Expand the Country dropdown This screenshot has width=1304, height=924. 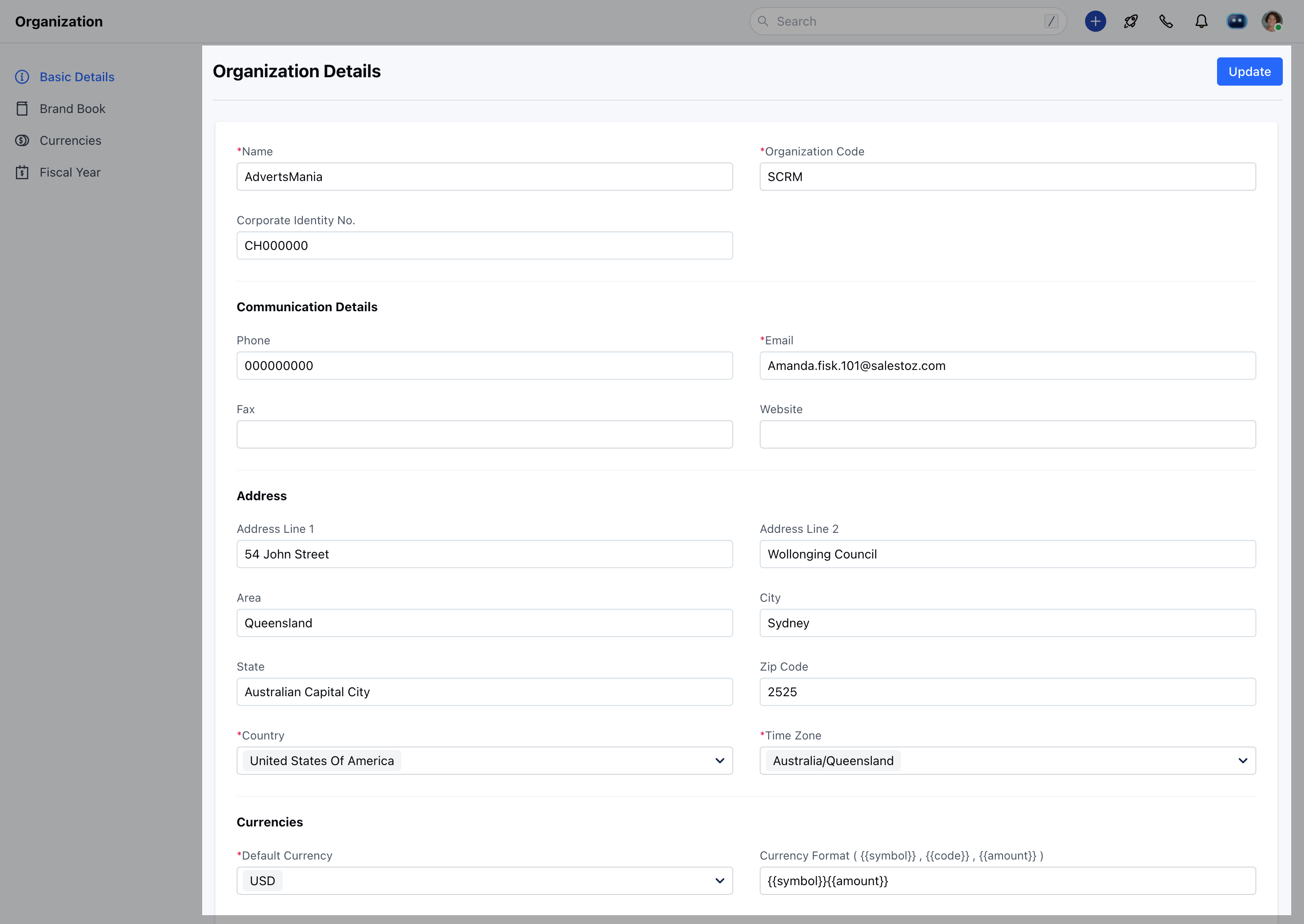point(719,761)
